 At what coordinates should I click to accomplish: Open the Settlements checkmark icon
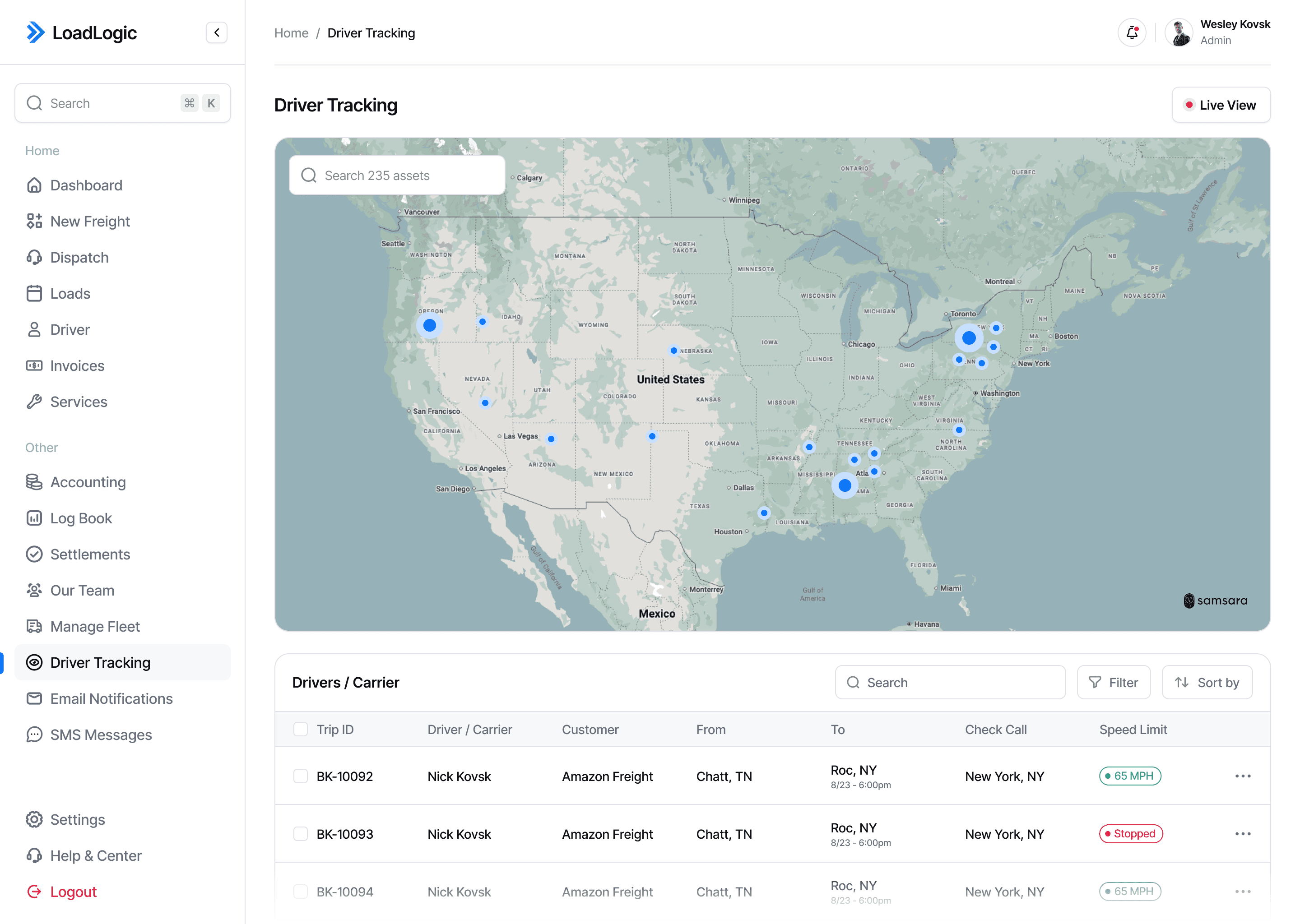pyautogui.click(x=34, y=554)
